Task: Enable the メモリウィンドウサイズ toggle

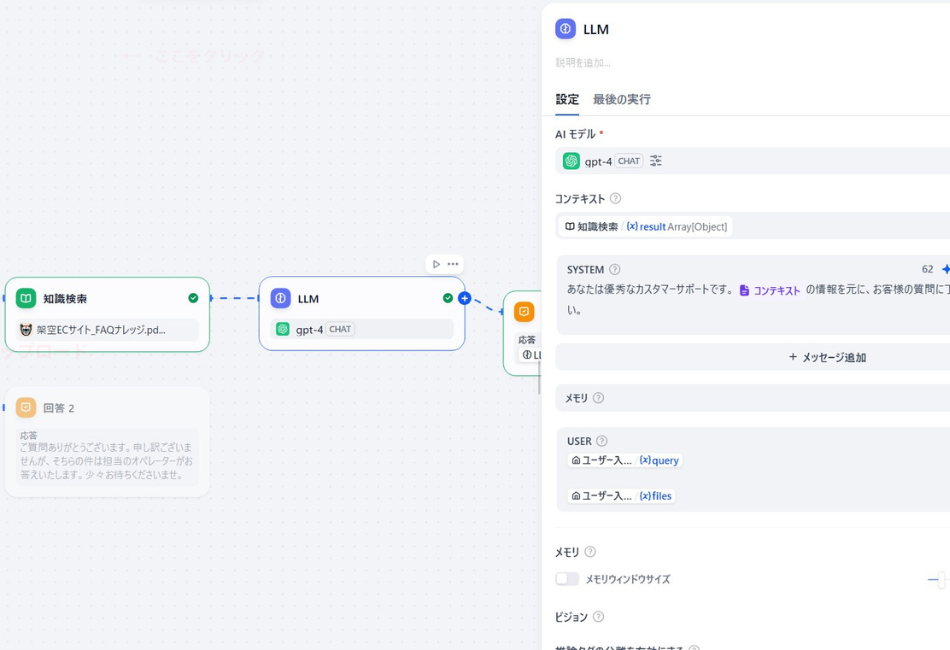Action: tap(567, 578)
